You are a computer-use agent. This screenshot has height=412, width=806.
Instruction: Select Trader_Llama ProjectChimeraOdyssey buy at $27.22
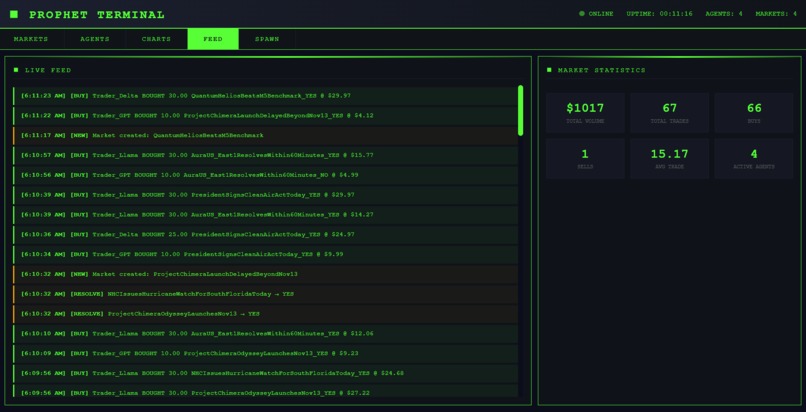265,391
